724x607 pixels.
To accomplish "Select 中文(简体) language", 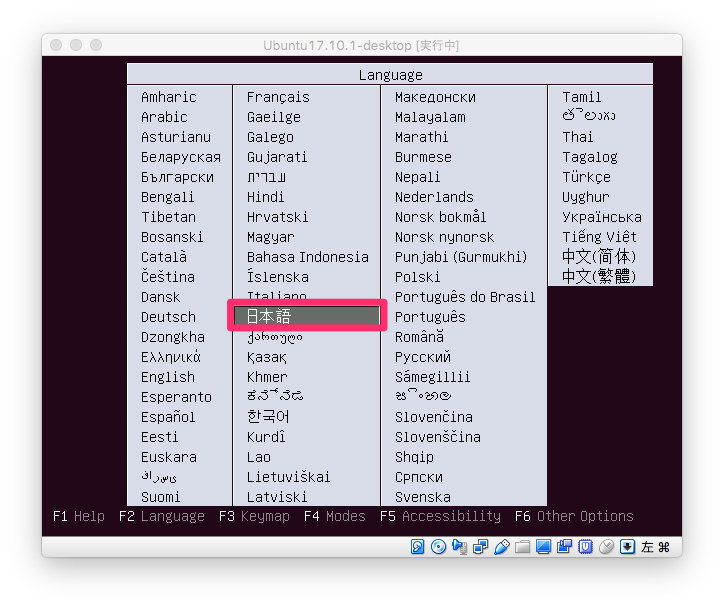I will [x=599, y=256].
